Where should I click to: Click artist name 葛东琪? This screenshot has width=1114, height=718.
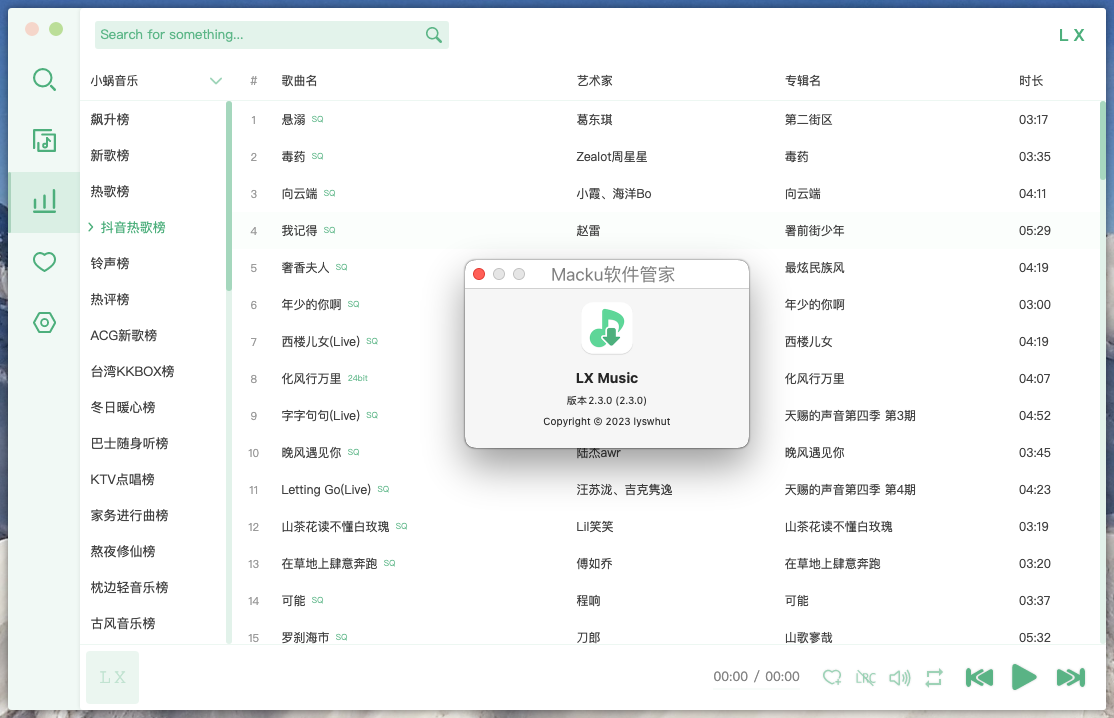pos(595,120)
